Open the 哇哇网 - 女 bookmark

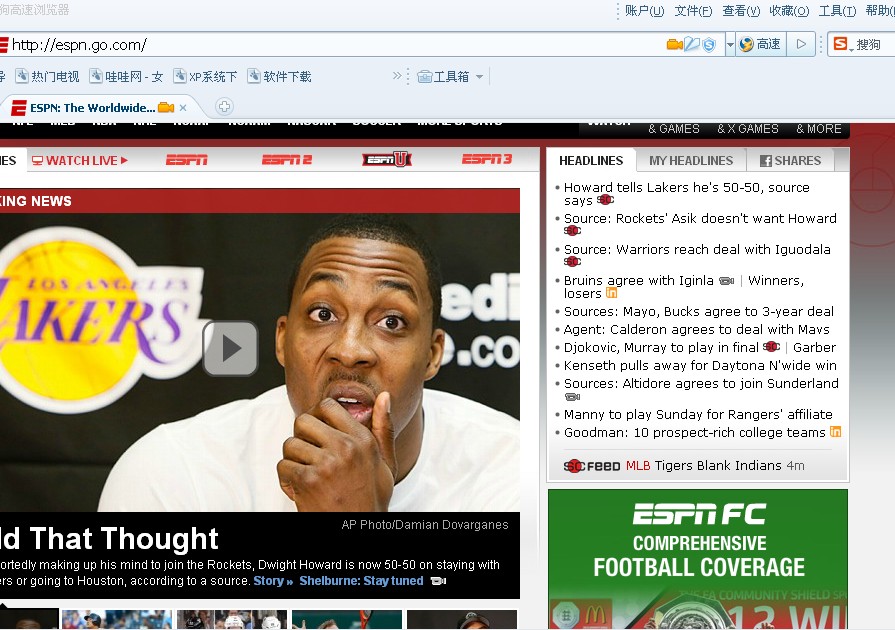(127, 76)
